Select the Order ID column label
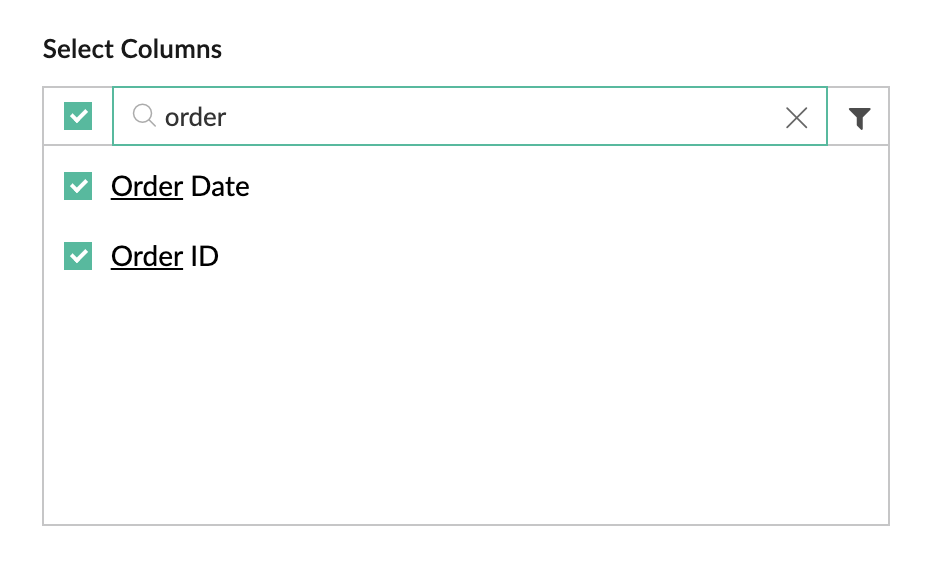930x572 pixels. (x=165, y=257)
